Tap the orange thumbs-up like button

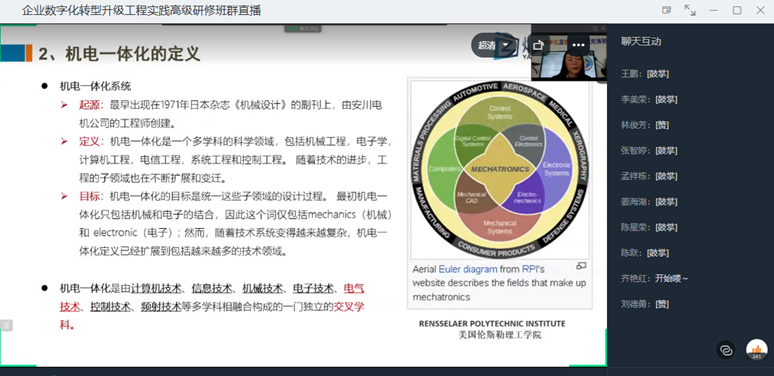pyautogui.click(x=756, y=349)
